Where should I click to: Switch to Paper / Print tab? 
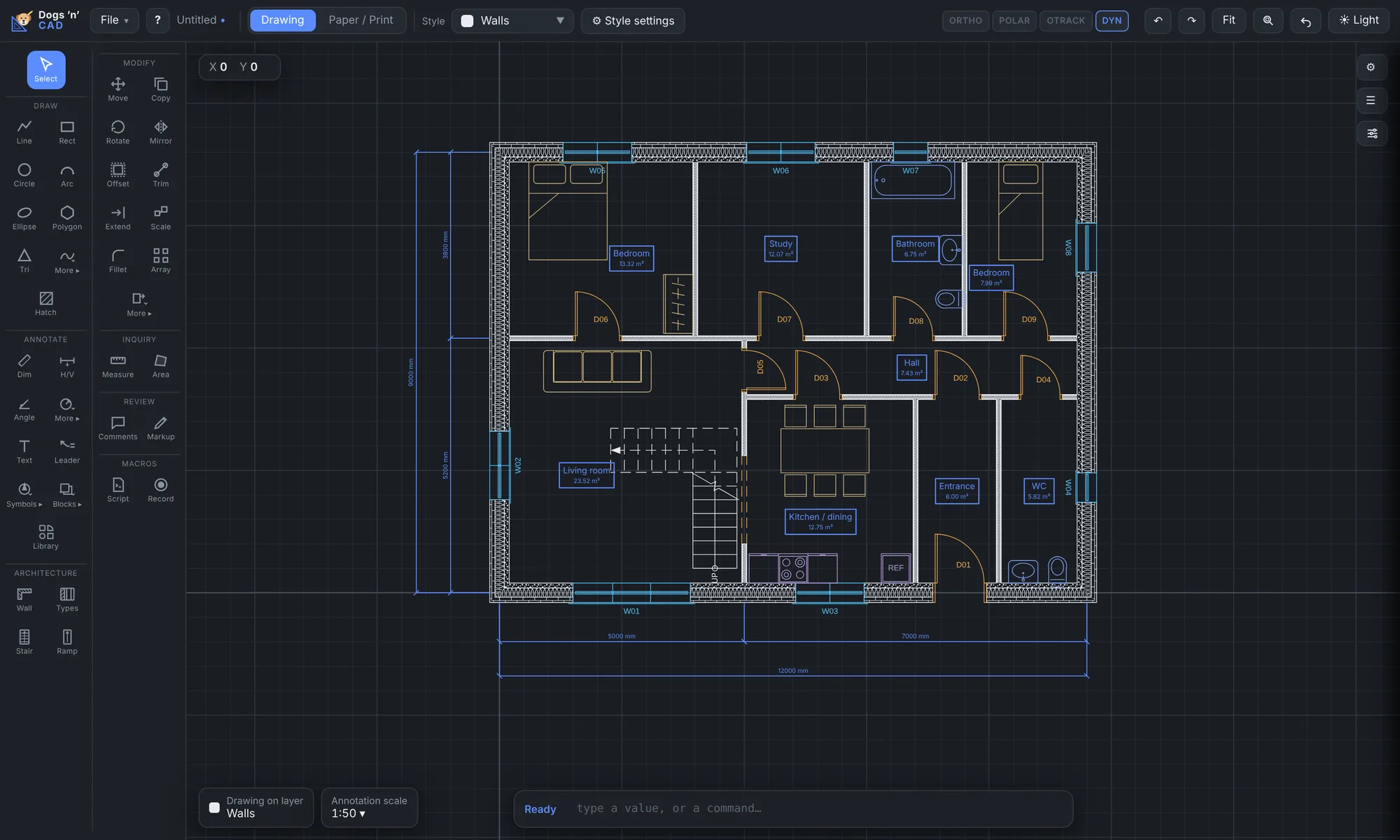[360, 20]
